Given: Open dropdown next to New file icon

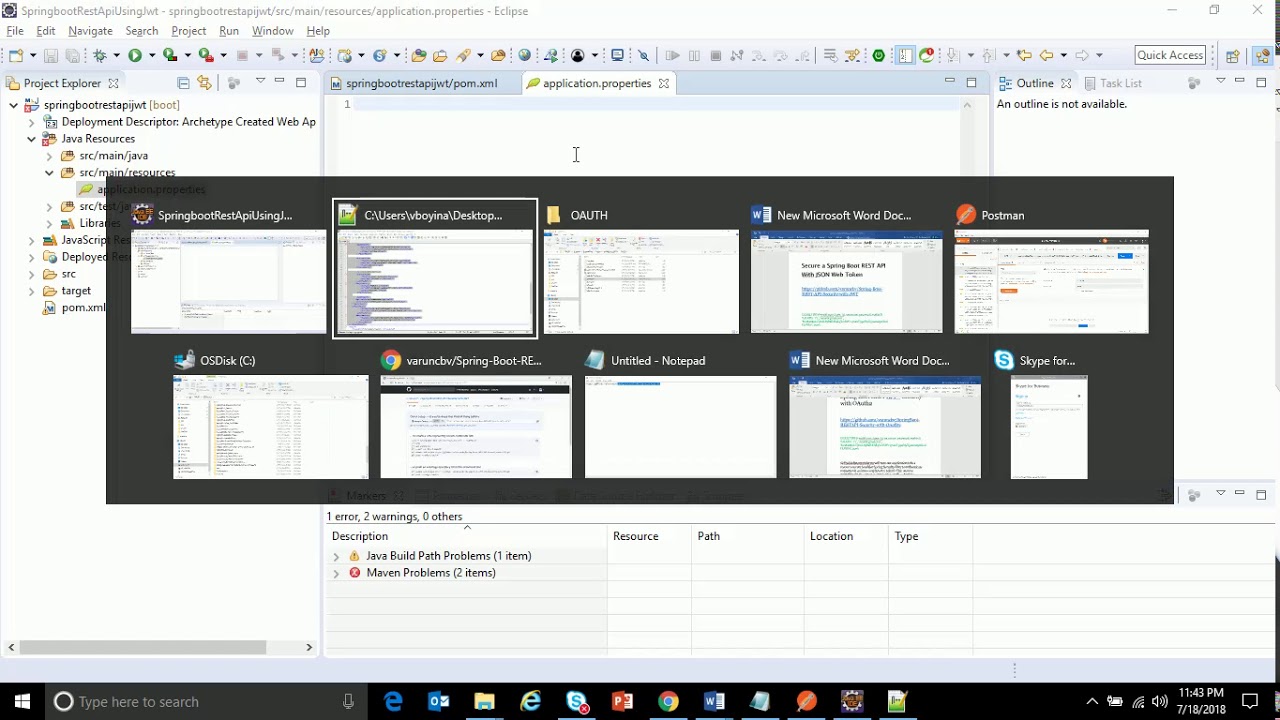Looking at the screenshot, I should [x=33, y=55].
